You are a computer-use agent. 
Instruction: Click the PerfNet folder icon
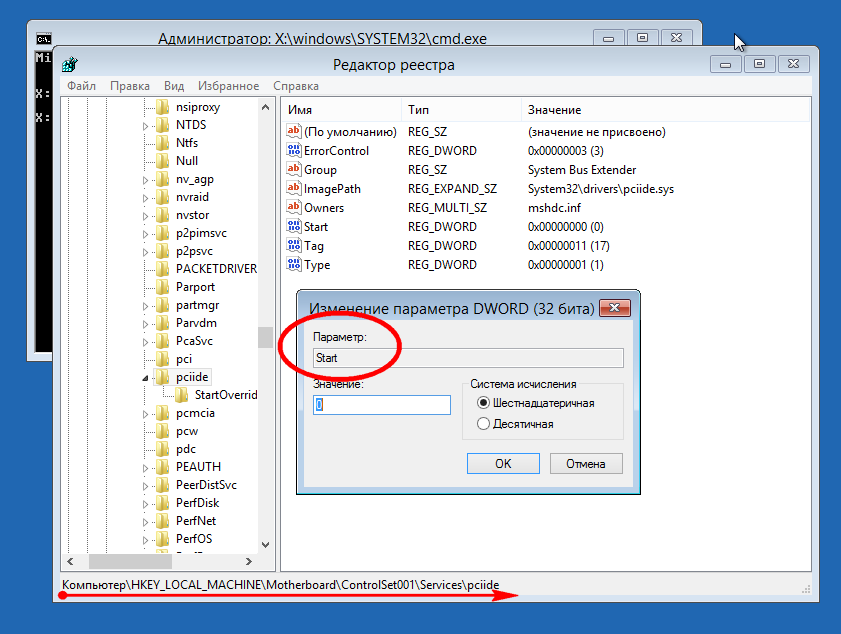pos(163,521)
